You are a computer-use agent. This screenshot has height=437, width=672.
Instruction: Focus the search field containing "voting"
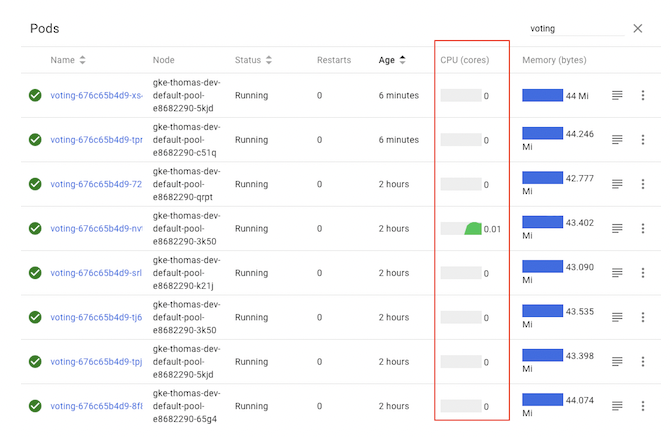(575, 29)
